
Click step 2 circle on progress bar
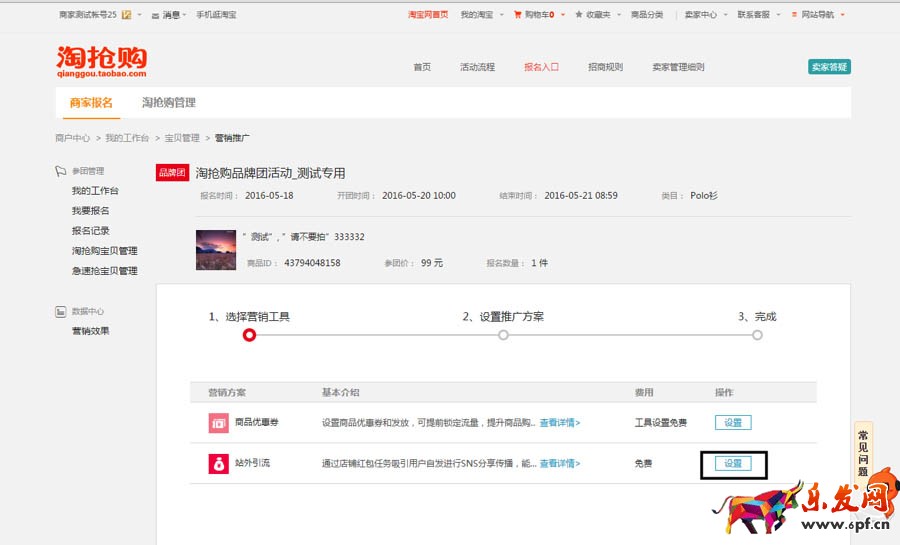coord(503,335)
